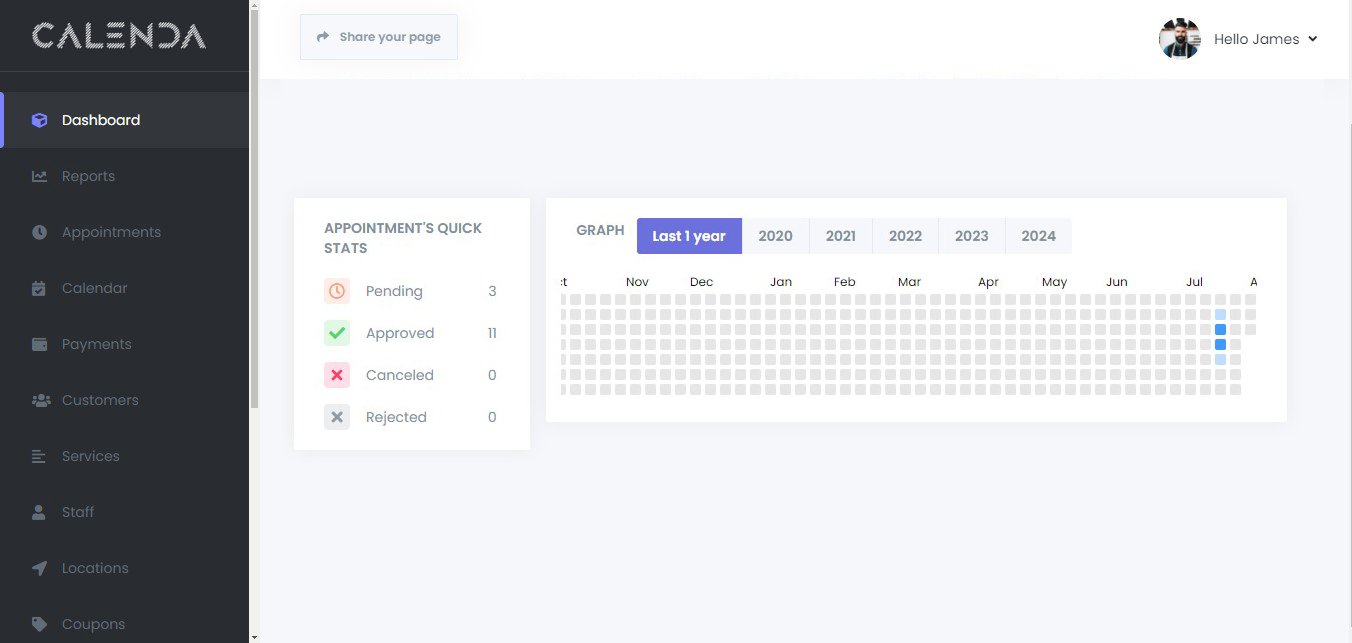Switch graph to the 2020 tab

point(775,236)
